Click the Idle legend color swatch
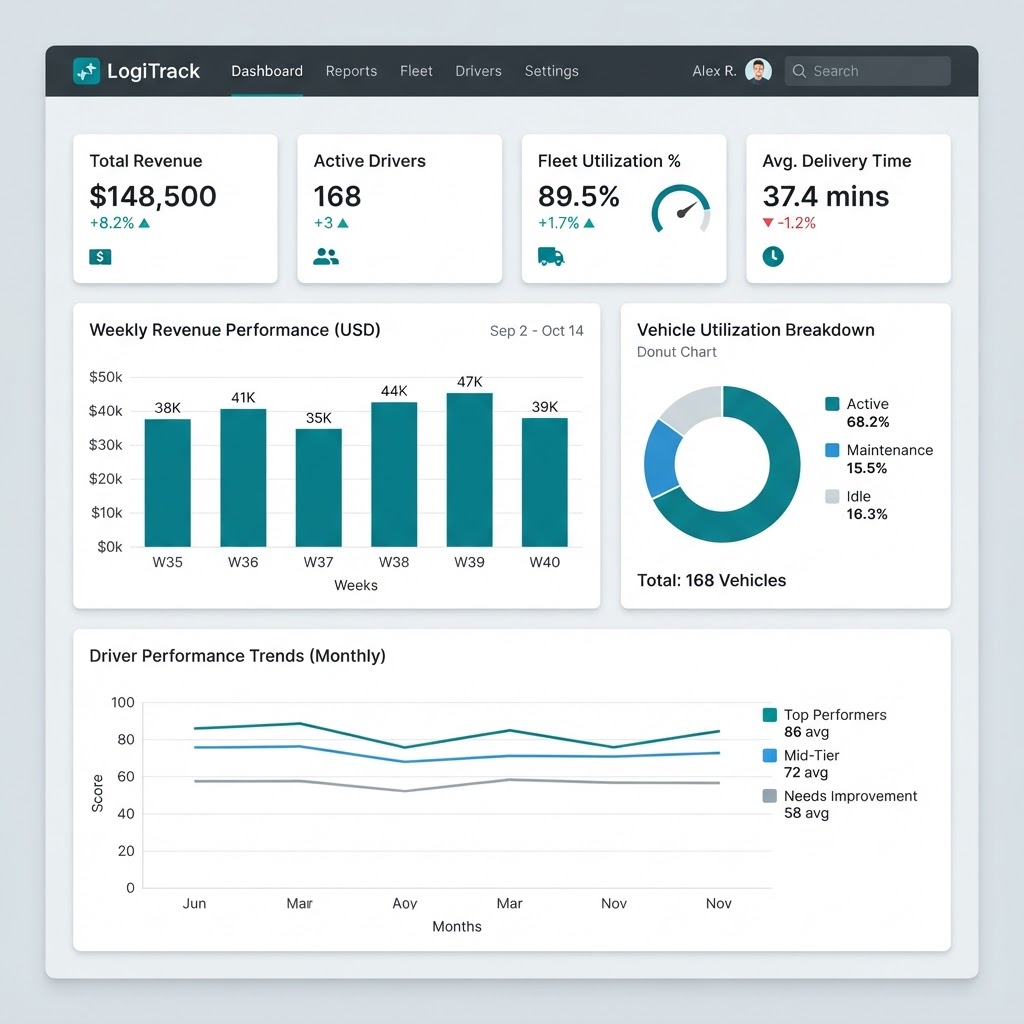Viewport: 1024px width, 1024px height. click(832, 496)
